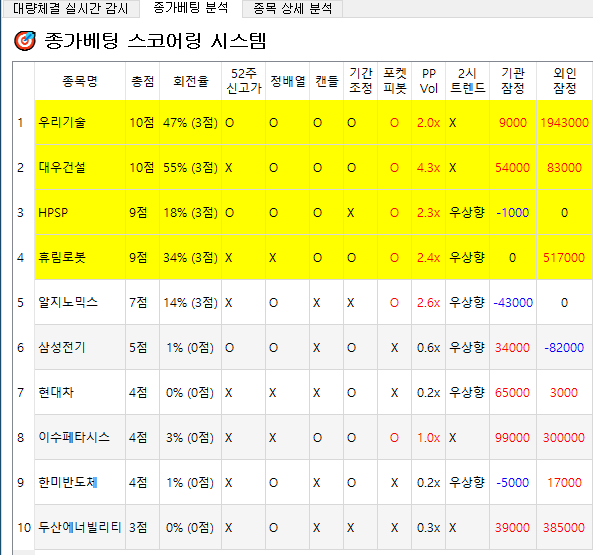Sort by 총점 column header
593x555 pixels.
tap(142, 81)
